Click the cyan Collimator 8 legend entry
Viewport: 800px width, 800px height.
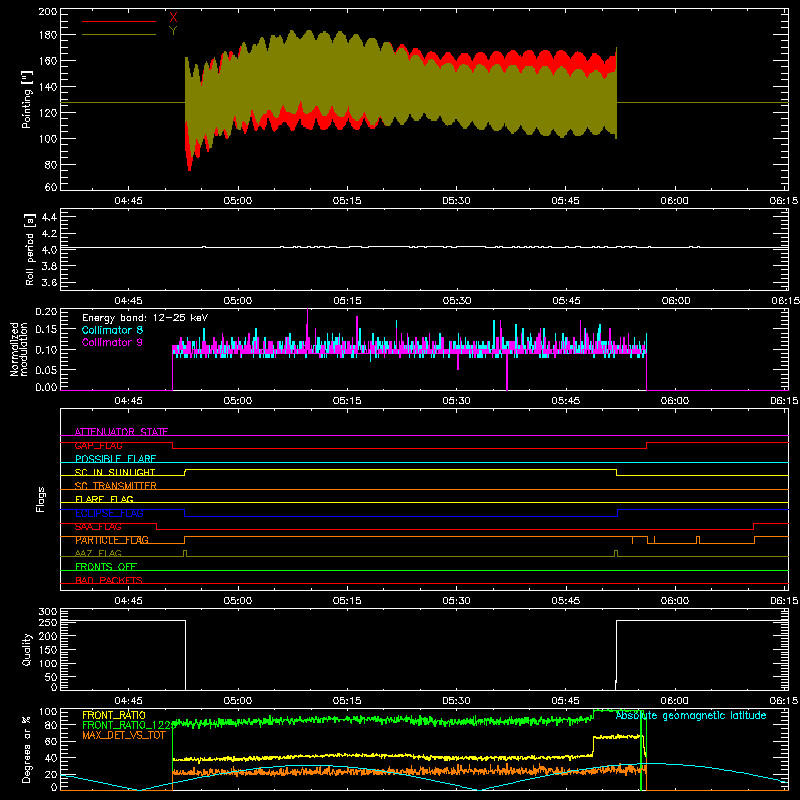(112, 330)
